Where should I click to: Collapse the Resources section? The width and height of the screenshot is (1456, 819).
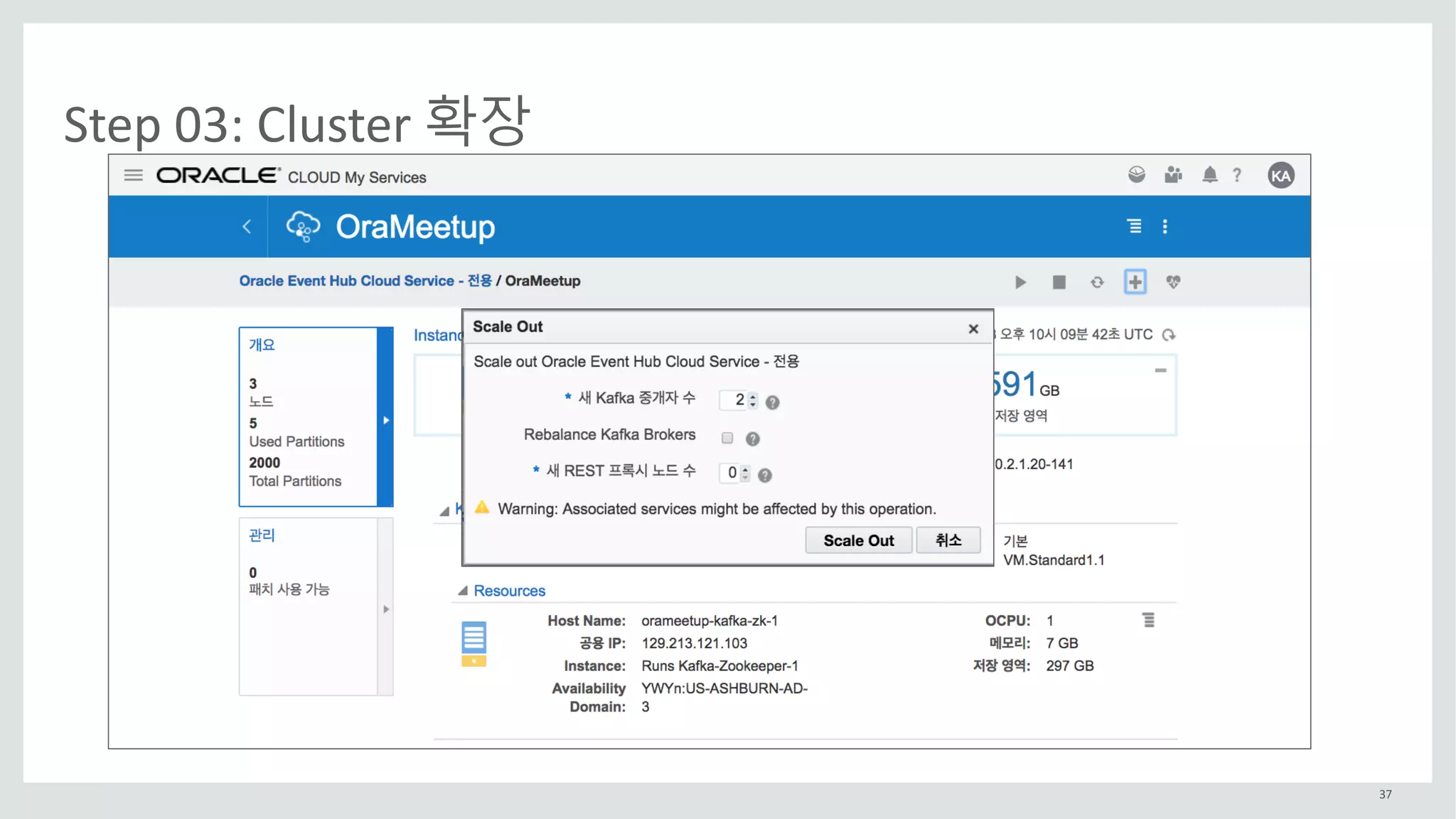[x=463, y=591]
